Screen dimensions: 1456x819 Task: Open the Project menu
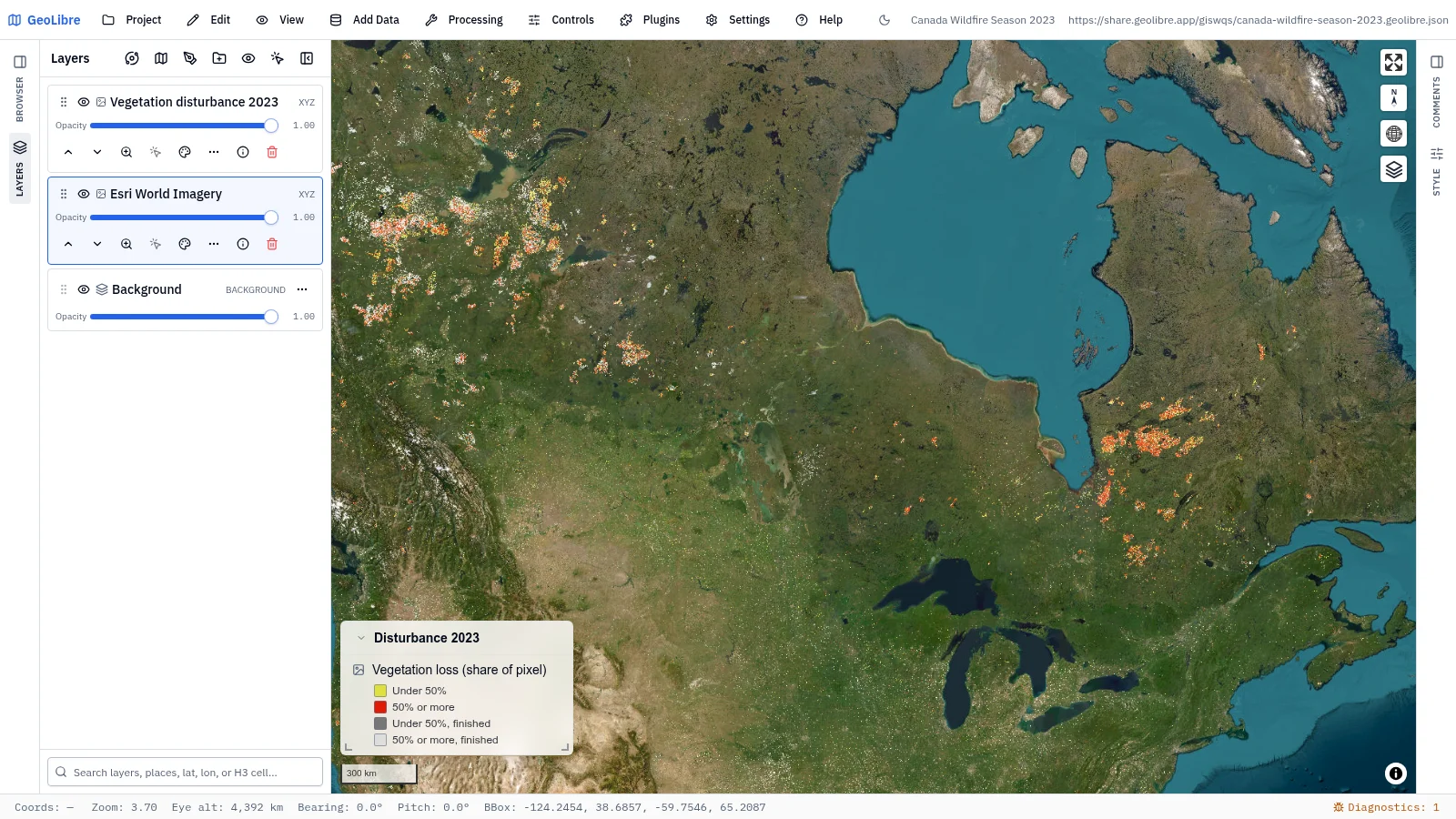[x=132, y=20]
